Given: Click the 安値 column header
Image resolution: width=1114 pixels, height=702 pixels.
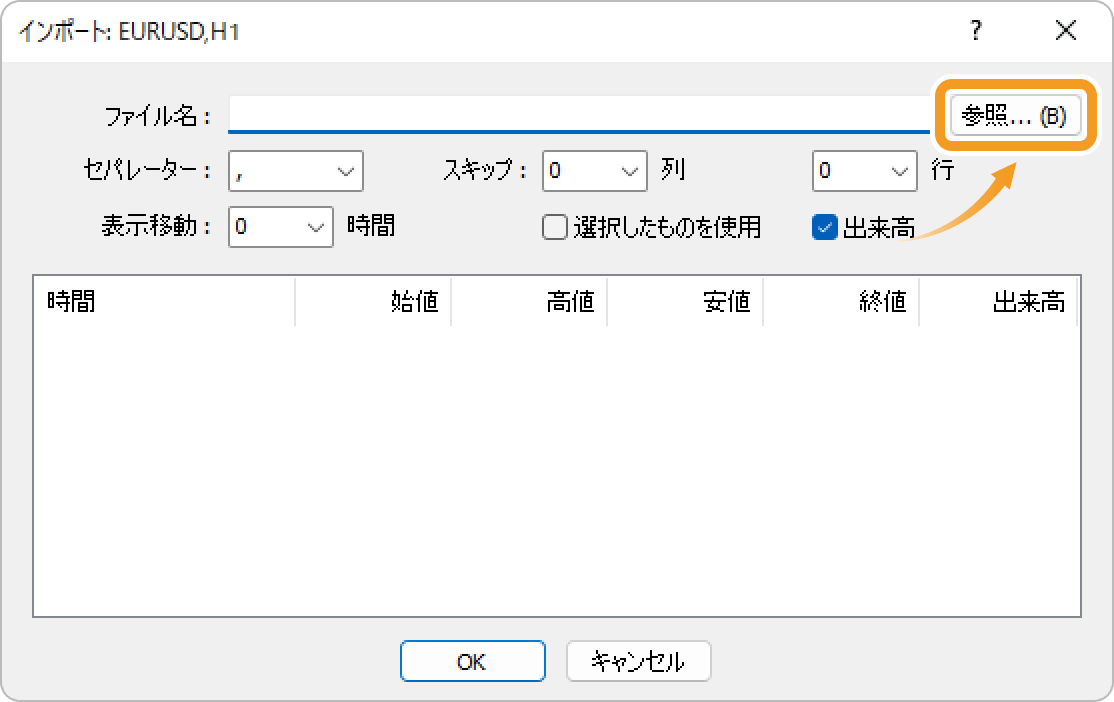Looking at the screenshot, I should point(685,302).
